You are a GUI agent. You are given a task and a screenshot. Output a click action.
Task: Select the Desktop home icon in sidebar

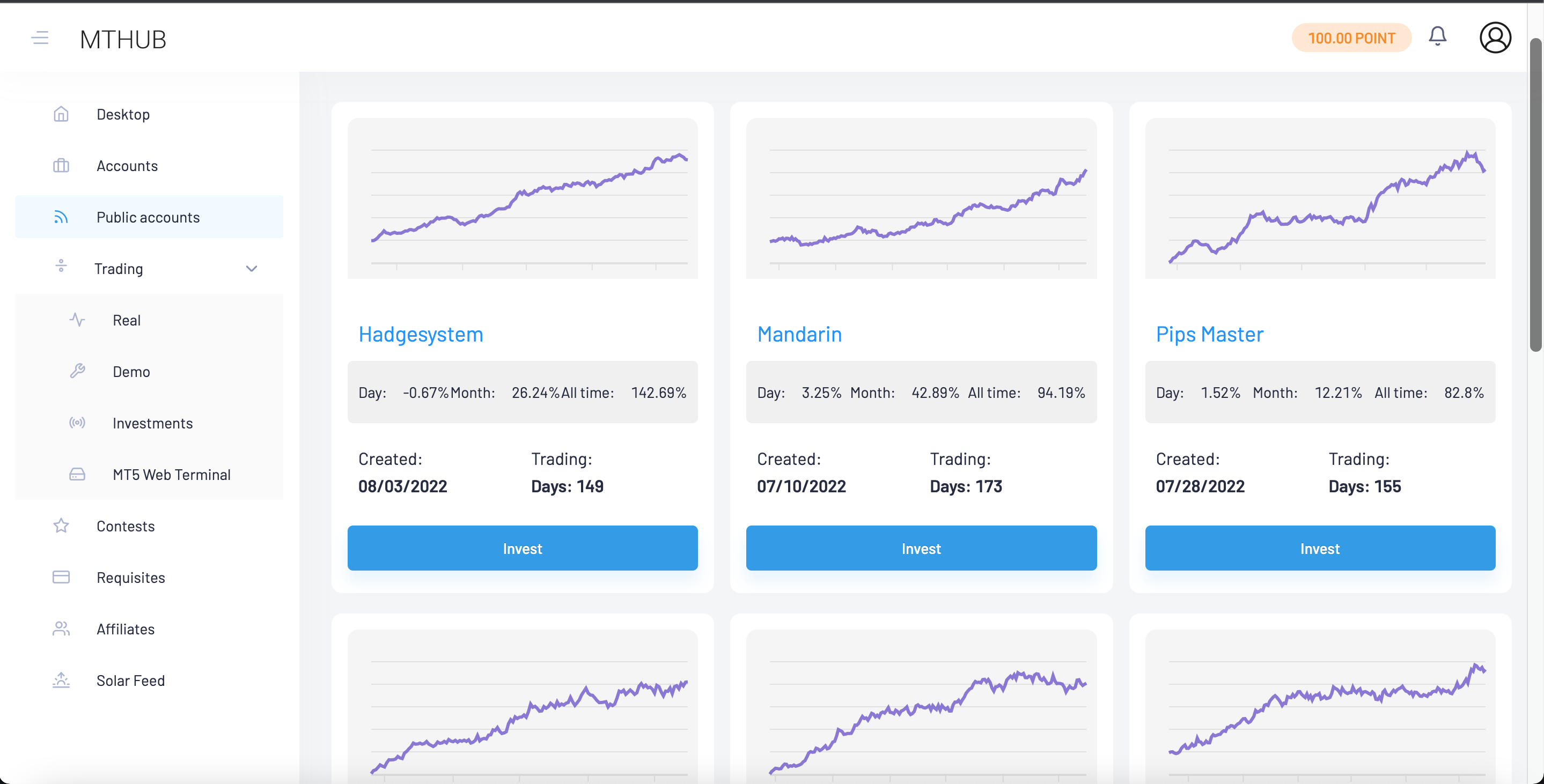(x=61, y=114)
